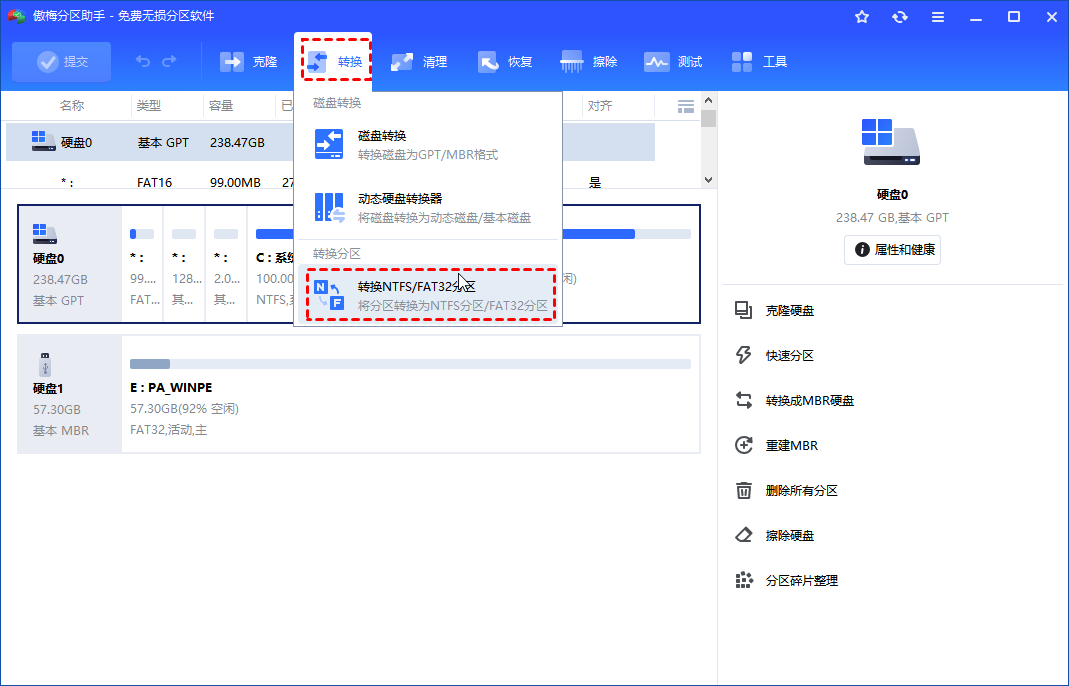
Task: Click the star favorite icon in title bar
Action: pyautogui.click(x=862, y=17)
